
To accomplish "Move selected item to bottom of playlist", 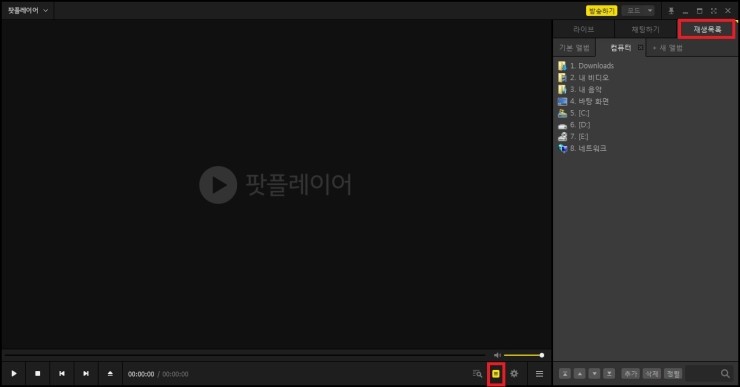I will [x=609, y=374].
